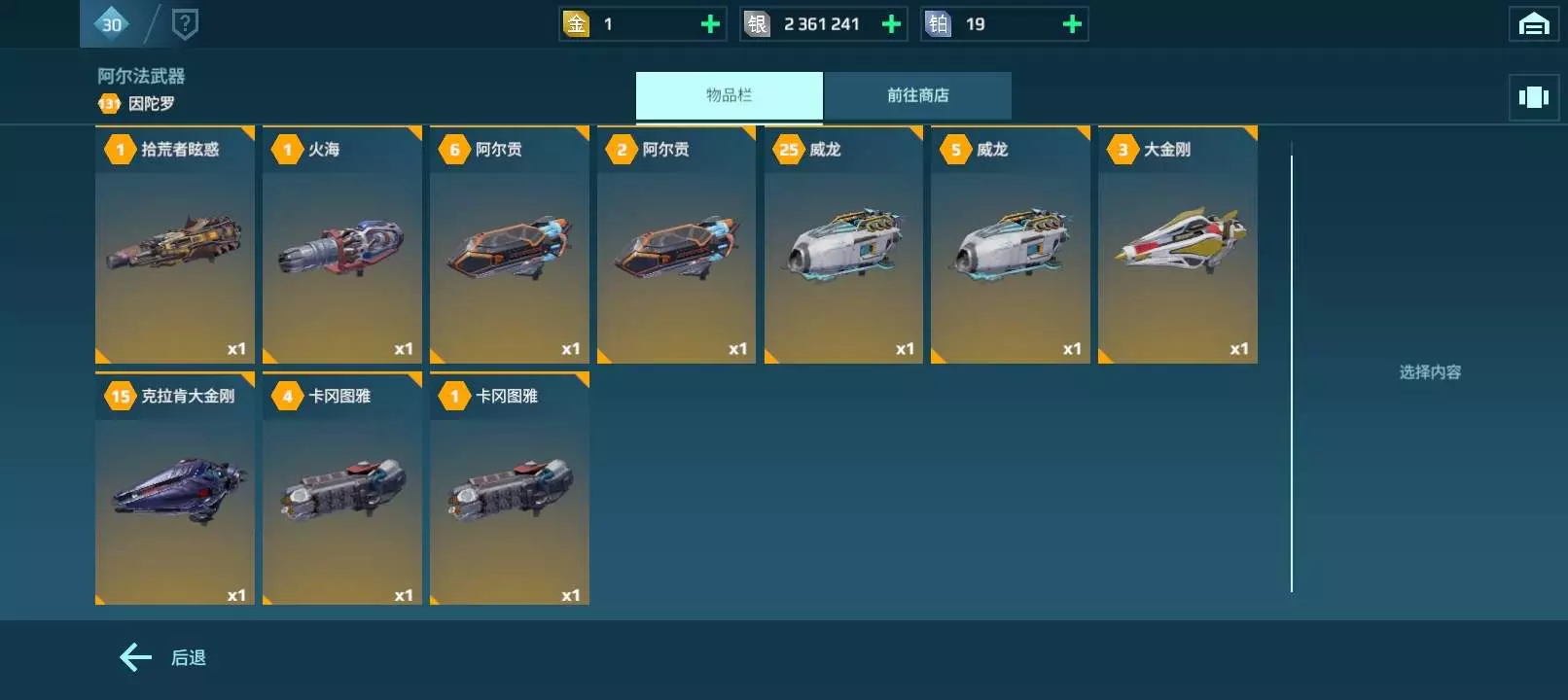
Task: Click the robot layout icon at right
Action: (1533, 97)
